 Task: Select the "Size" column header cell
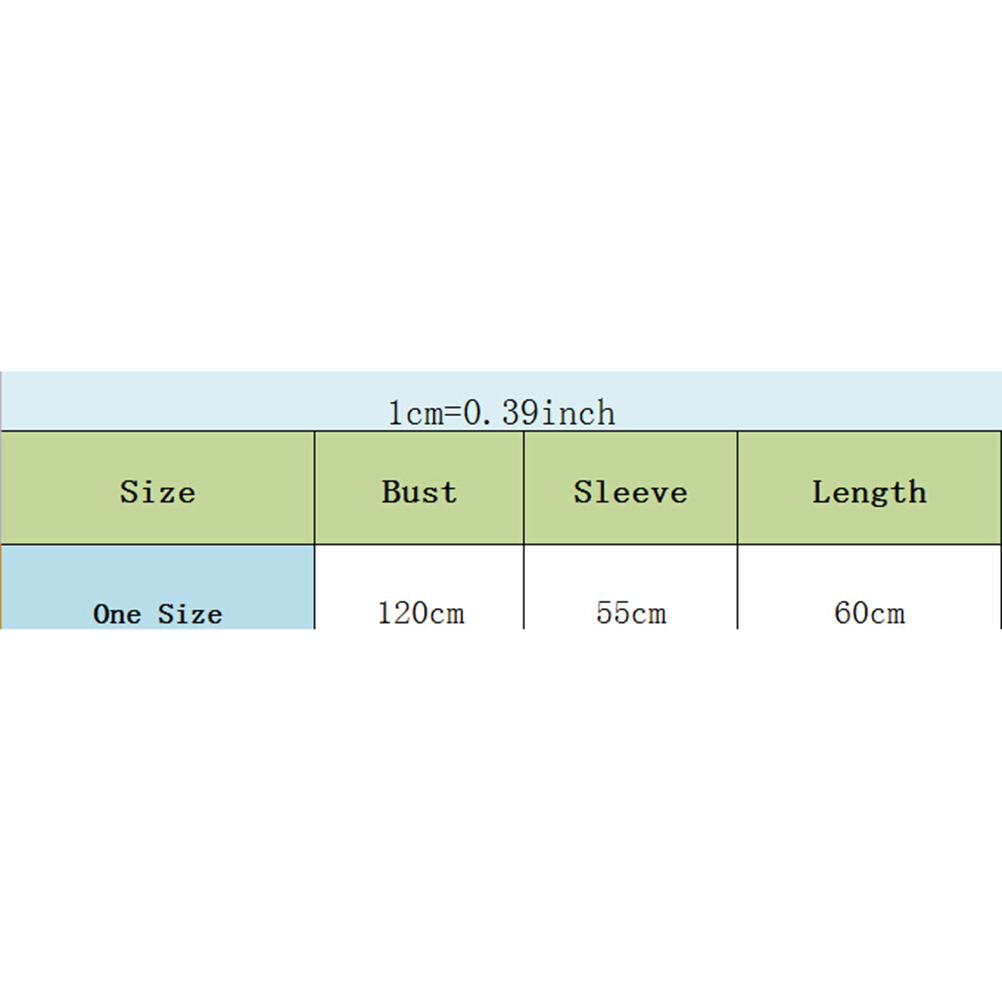[157, 491]
